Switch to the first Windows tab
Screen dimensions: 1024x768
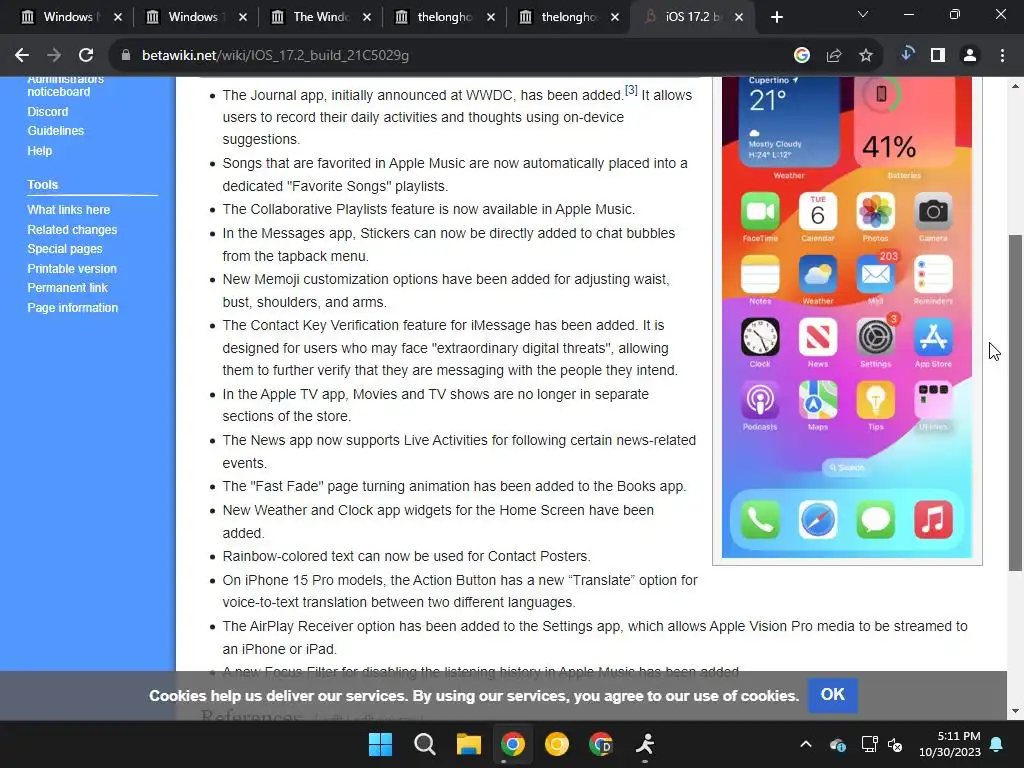click(x=63, y=17)
